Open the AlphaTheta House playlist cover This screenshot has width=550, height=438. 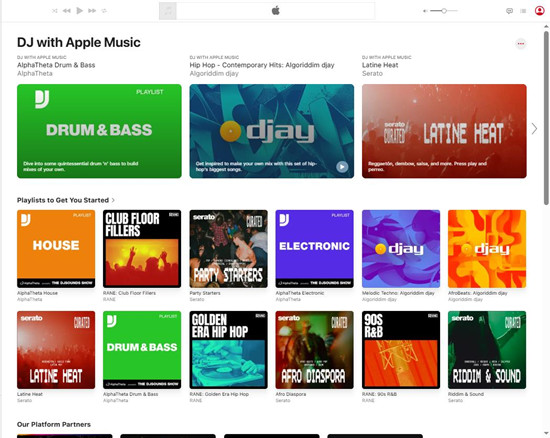[x=56, y=249]
